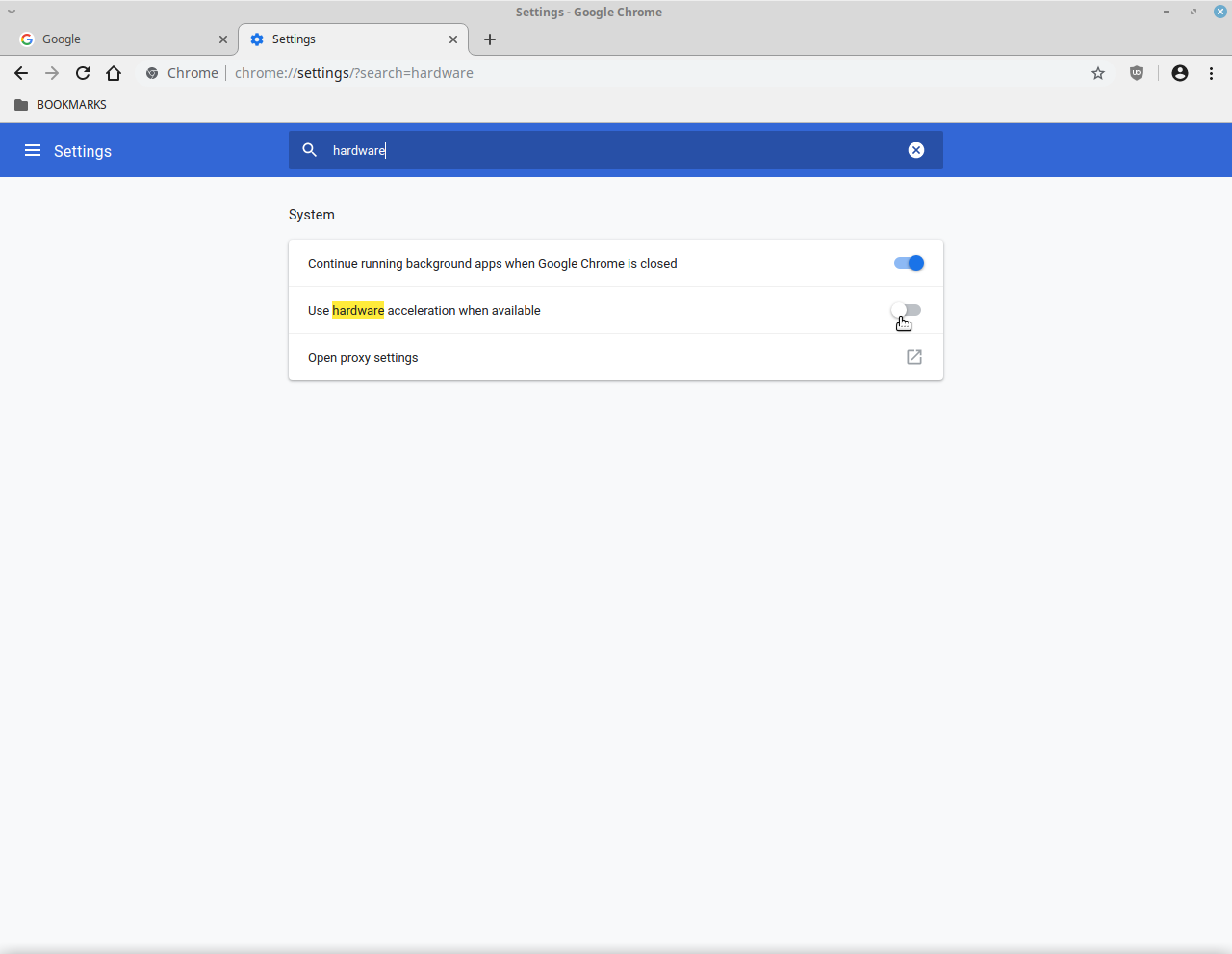Click the Chrome site info icon

pos(152,73)
